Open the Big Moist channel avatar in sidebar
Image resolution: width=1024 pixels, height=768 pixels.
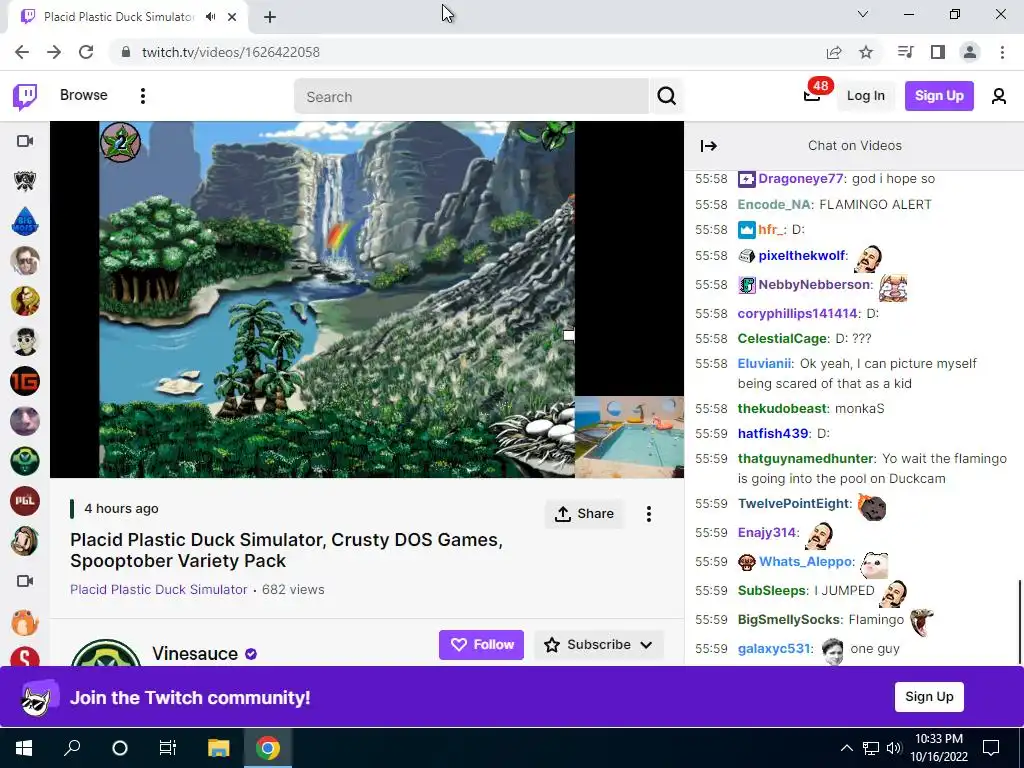coord(25,221)
